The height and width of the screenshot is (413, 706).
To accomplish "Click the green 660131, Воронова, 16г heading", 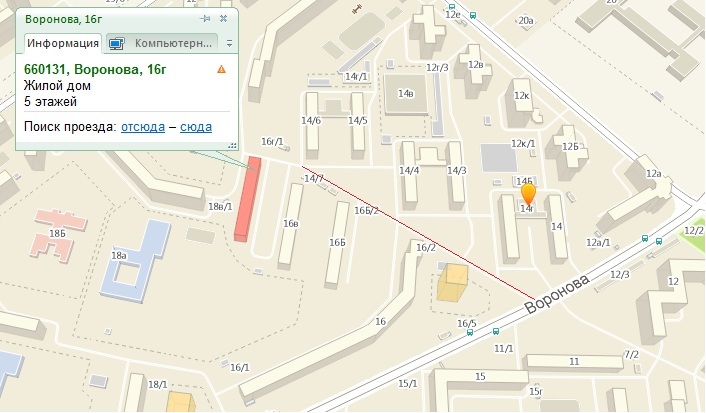I will click(95, 69).
